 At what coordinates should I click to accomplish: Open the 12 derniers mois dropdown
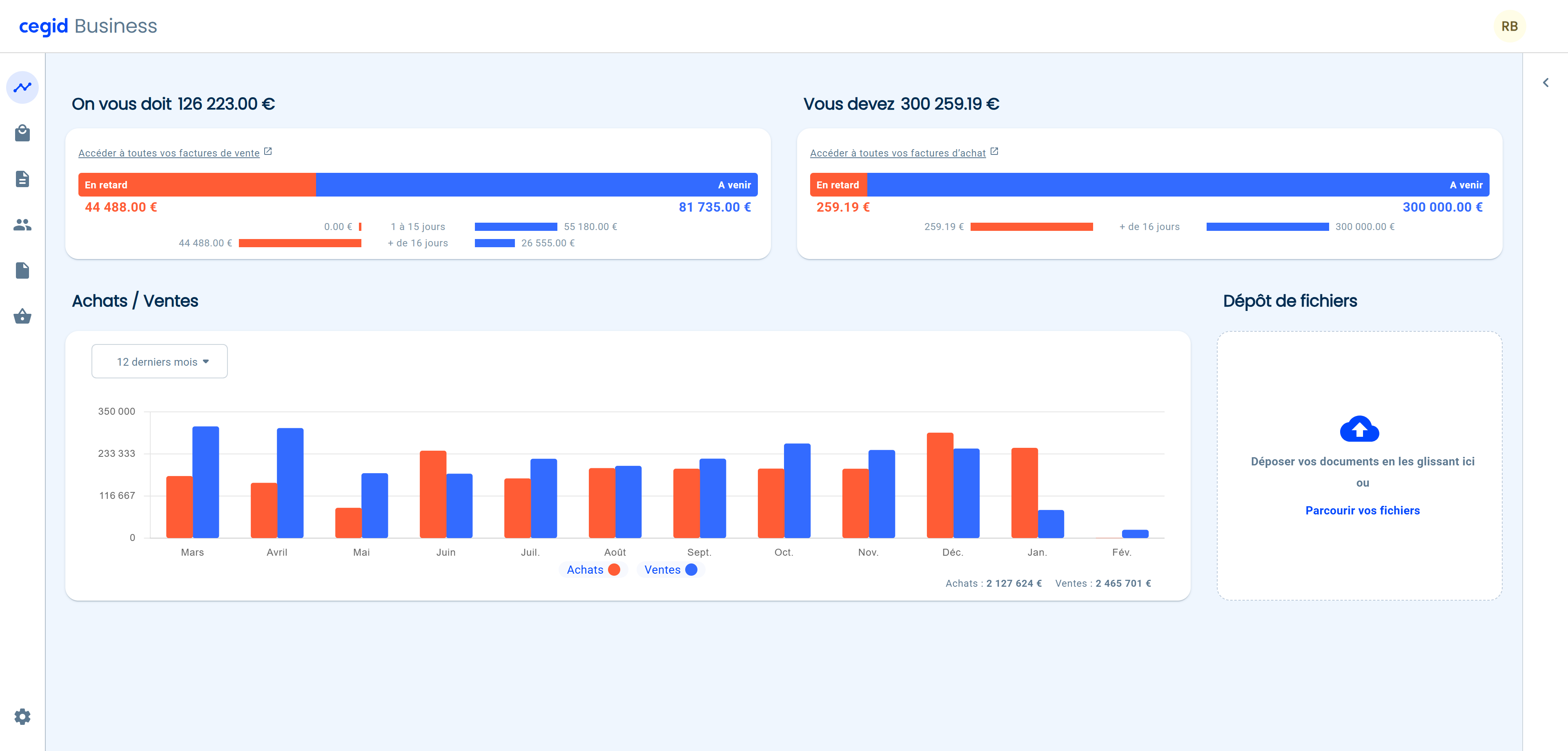[x=160, y=360]
